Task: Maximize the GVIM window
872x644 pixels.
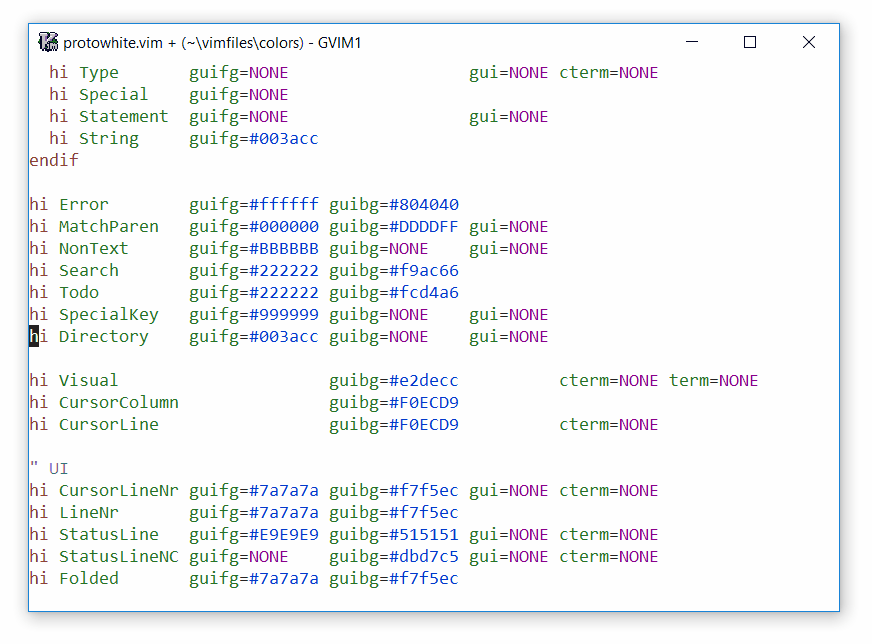Action: pyautogui.click(x=750, y=42)
